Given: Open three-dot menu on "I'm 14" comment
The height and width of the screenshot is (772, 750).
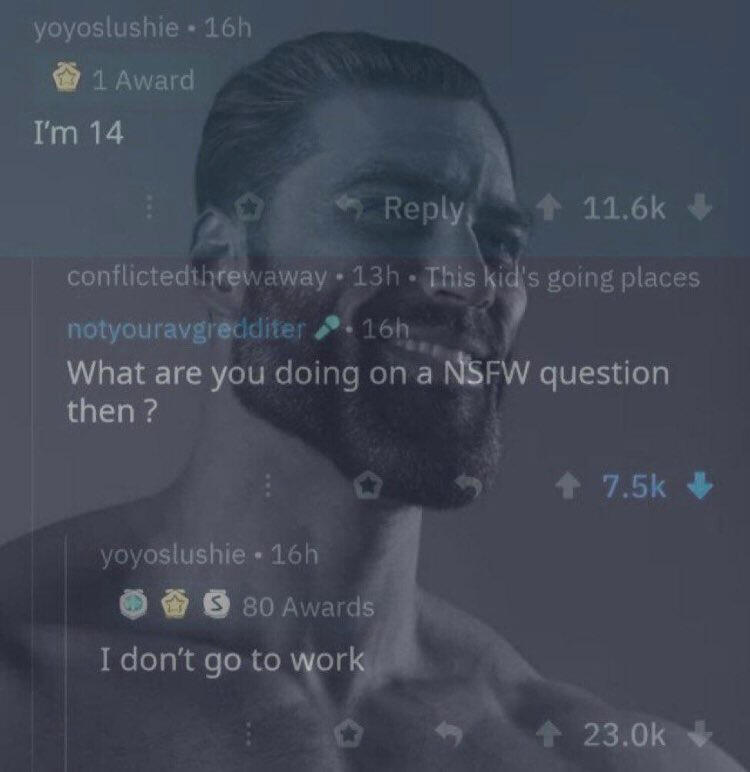Looking at the screenshot, I should click(149, 207).
